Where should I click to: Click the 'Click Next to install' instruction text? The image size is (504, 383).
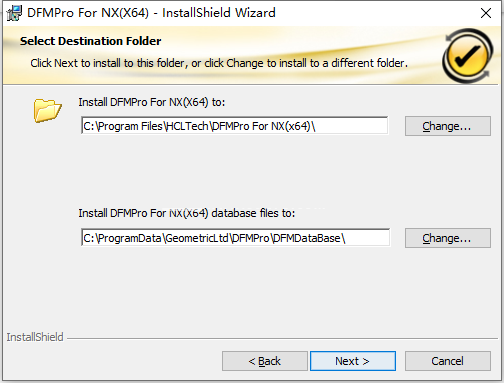coord(219,63)
